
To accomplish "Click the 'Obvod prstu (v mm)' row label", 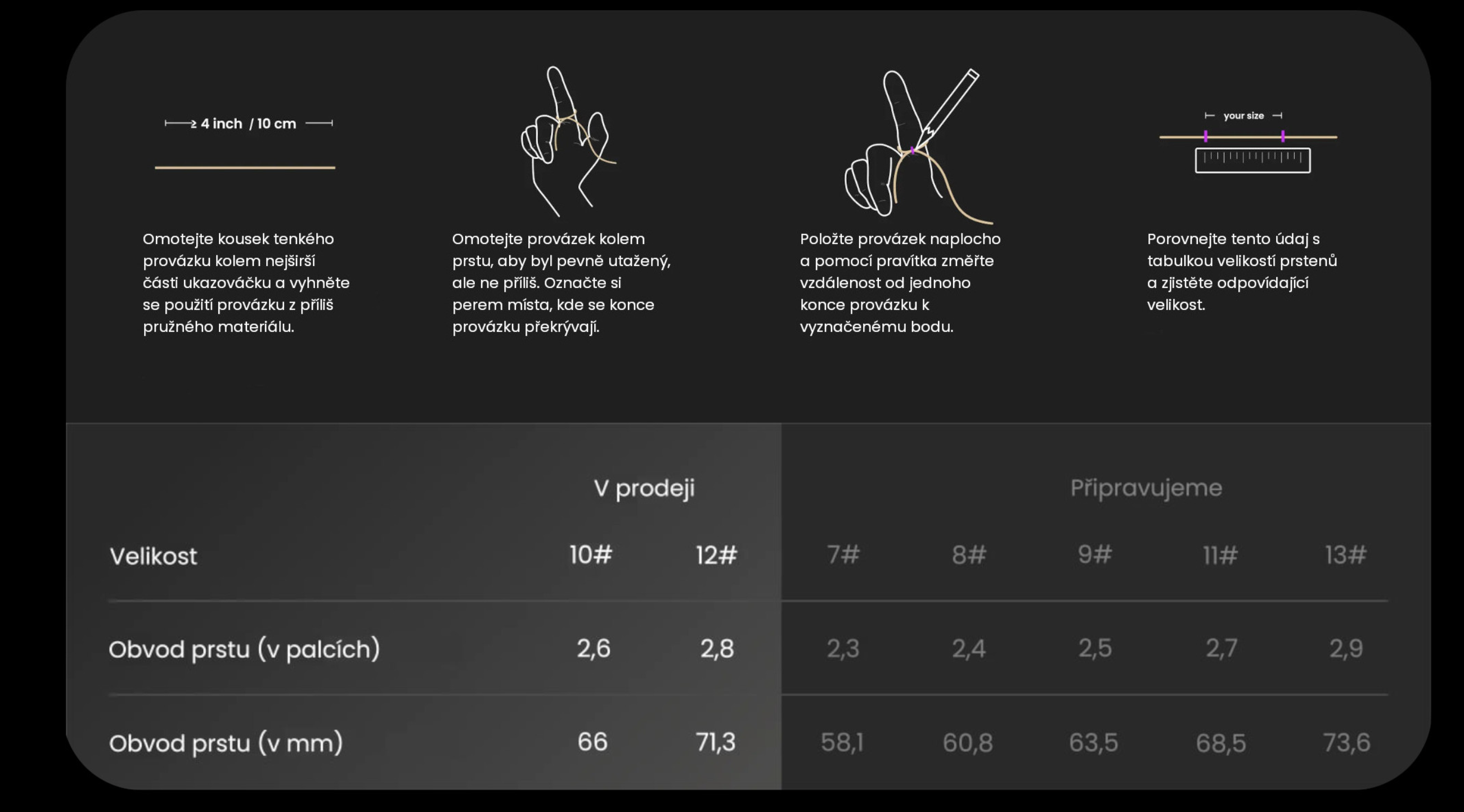I will 226,743.
